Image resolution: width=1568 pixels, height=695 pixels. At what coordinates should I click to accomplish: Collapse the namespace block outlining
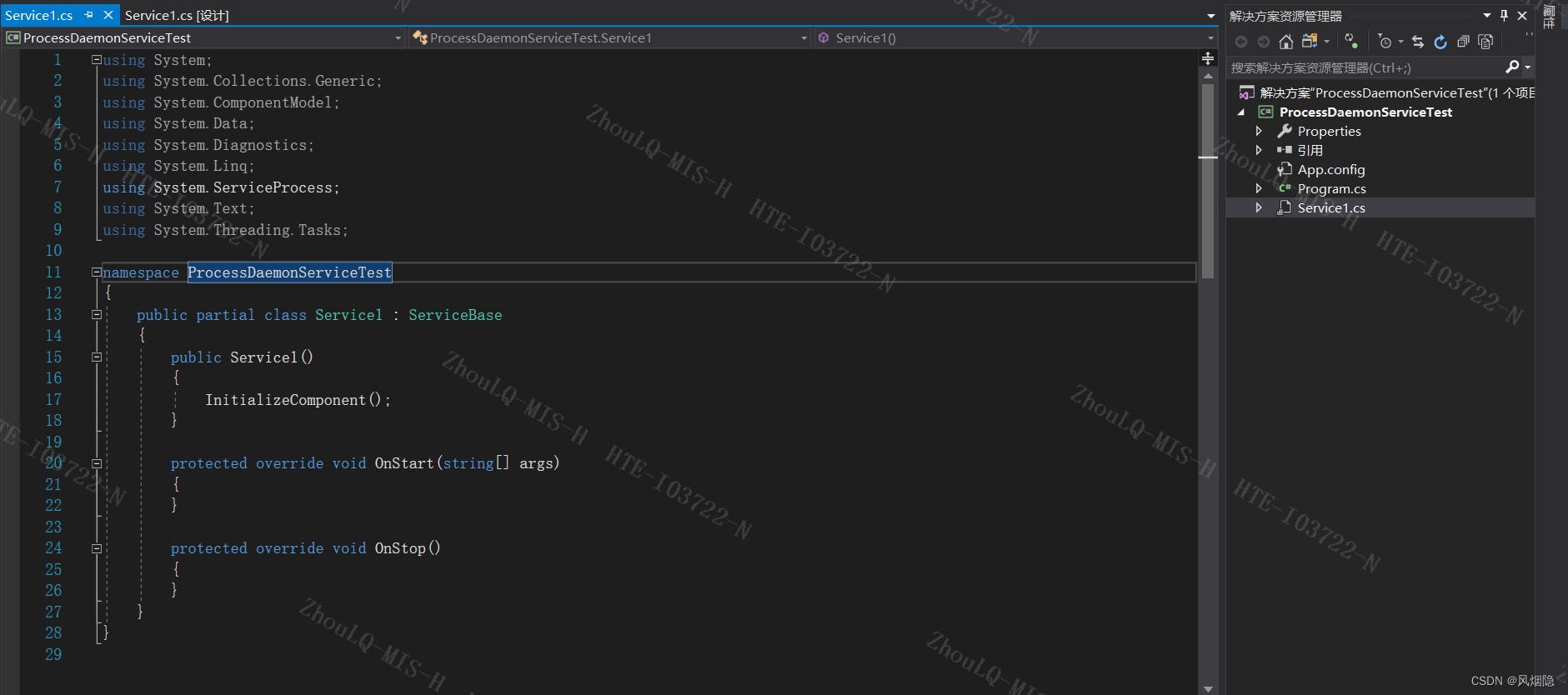click(97, 272)
